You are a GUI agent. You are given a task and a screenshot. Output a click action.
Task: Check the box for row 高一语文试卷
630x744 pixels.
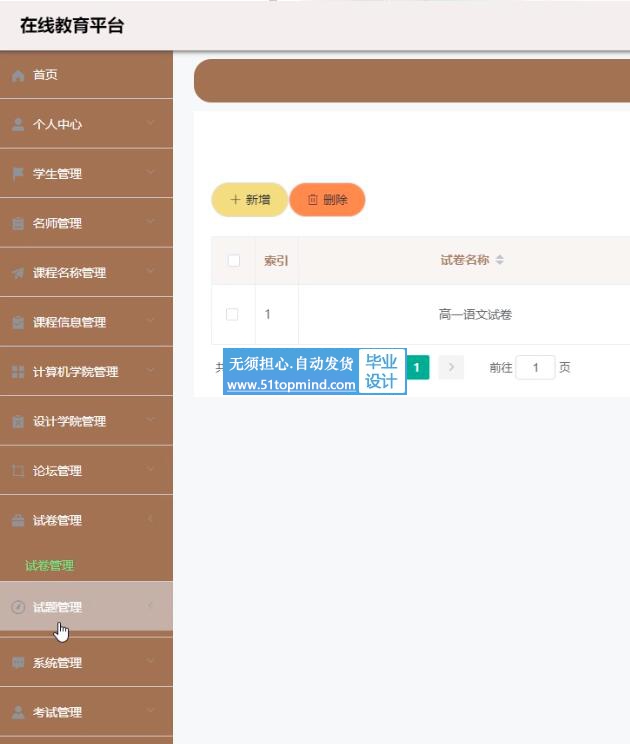click(x=232, y=315)
